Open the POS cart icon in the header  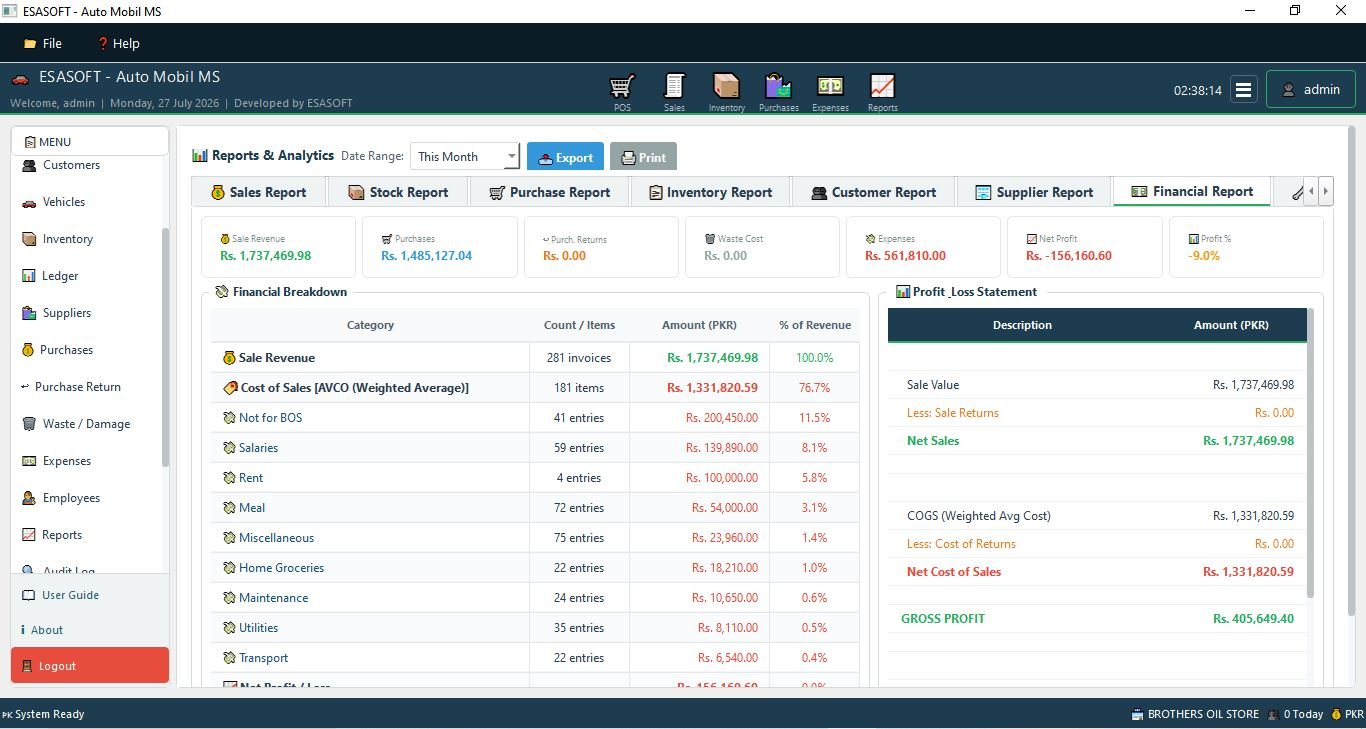[622, 86]
